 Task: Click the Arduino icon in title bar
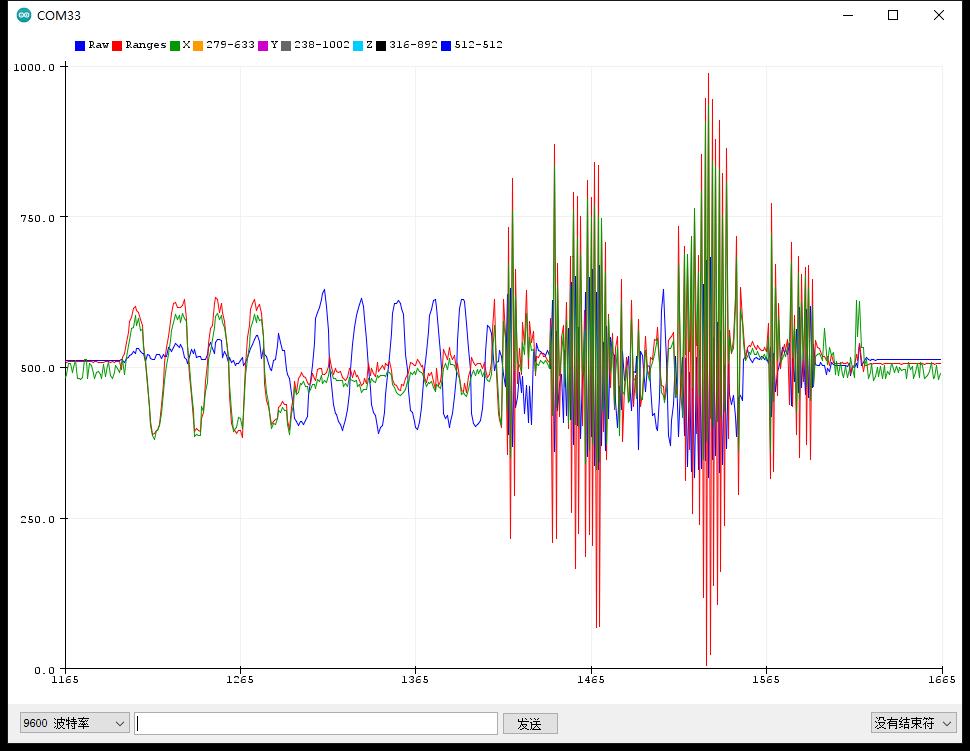point(24,15)
